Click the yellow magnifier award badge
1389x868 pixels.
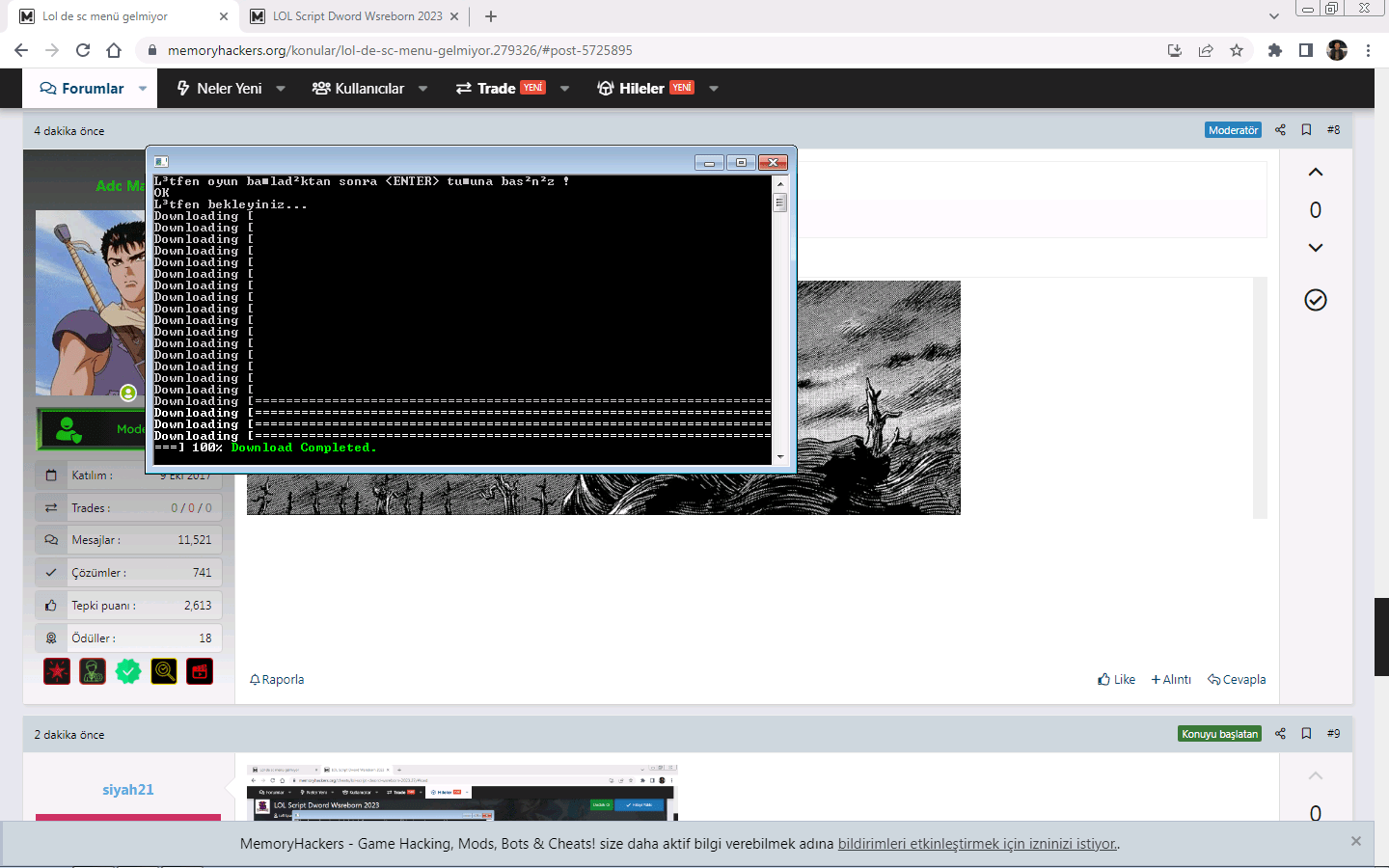point(164,671)
